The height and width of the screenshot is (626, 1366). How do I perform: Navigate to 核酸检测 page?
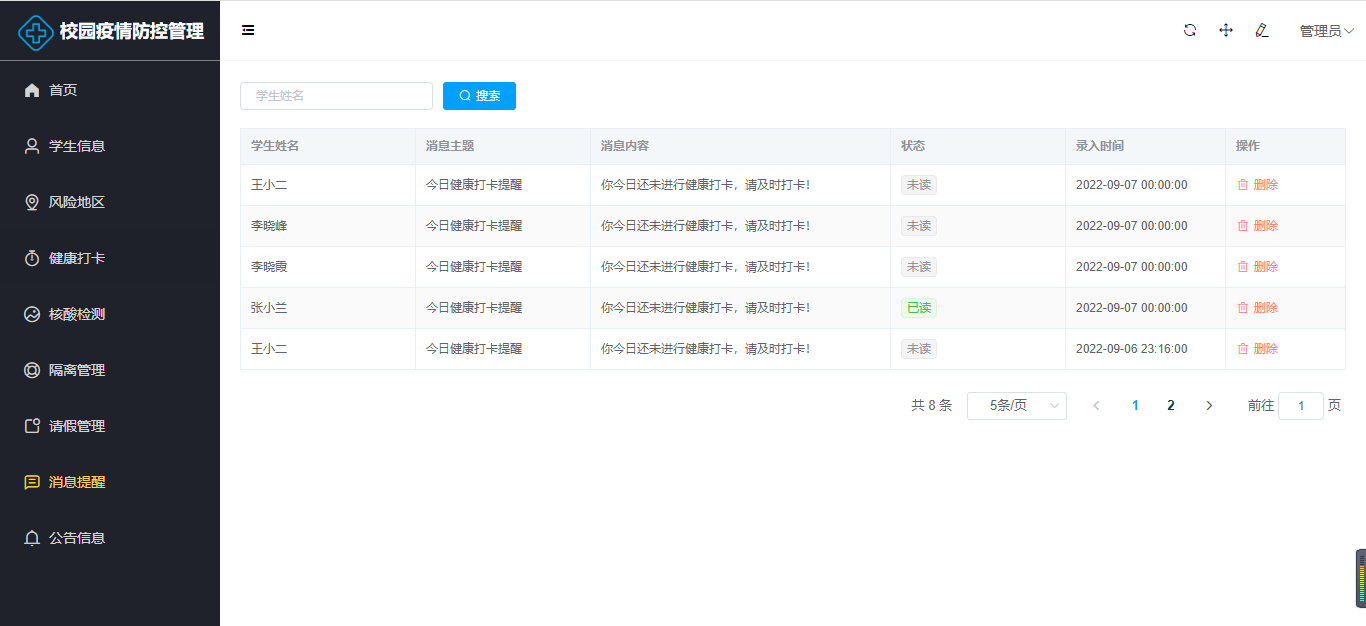(x=76, y=314)
